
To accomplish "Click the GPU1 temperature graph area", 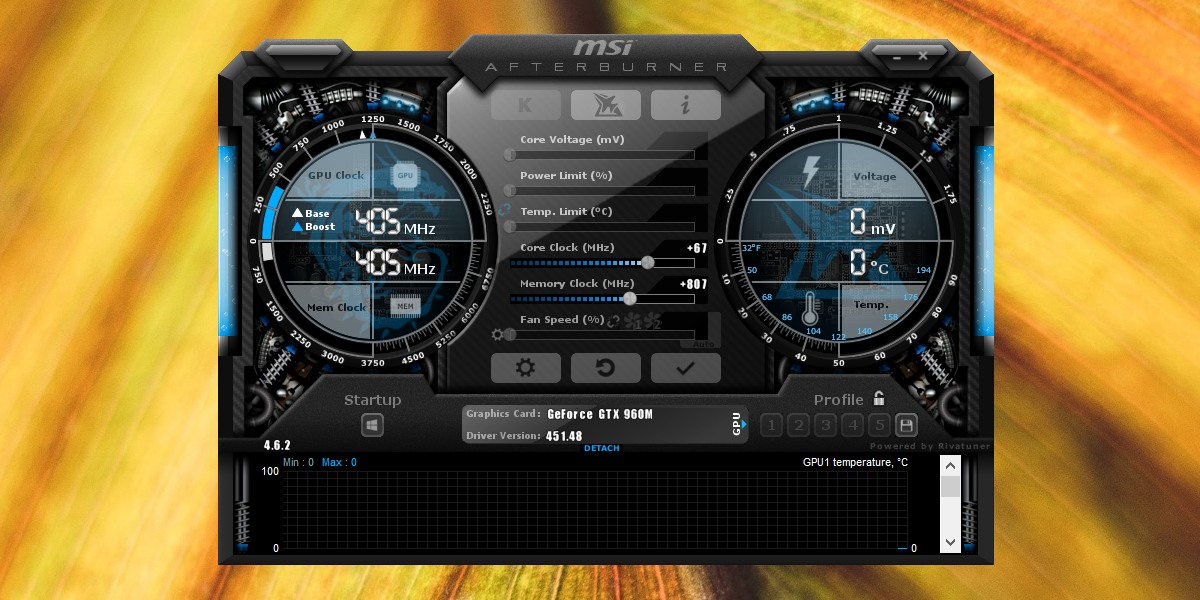I will click(x=595, y=510).
